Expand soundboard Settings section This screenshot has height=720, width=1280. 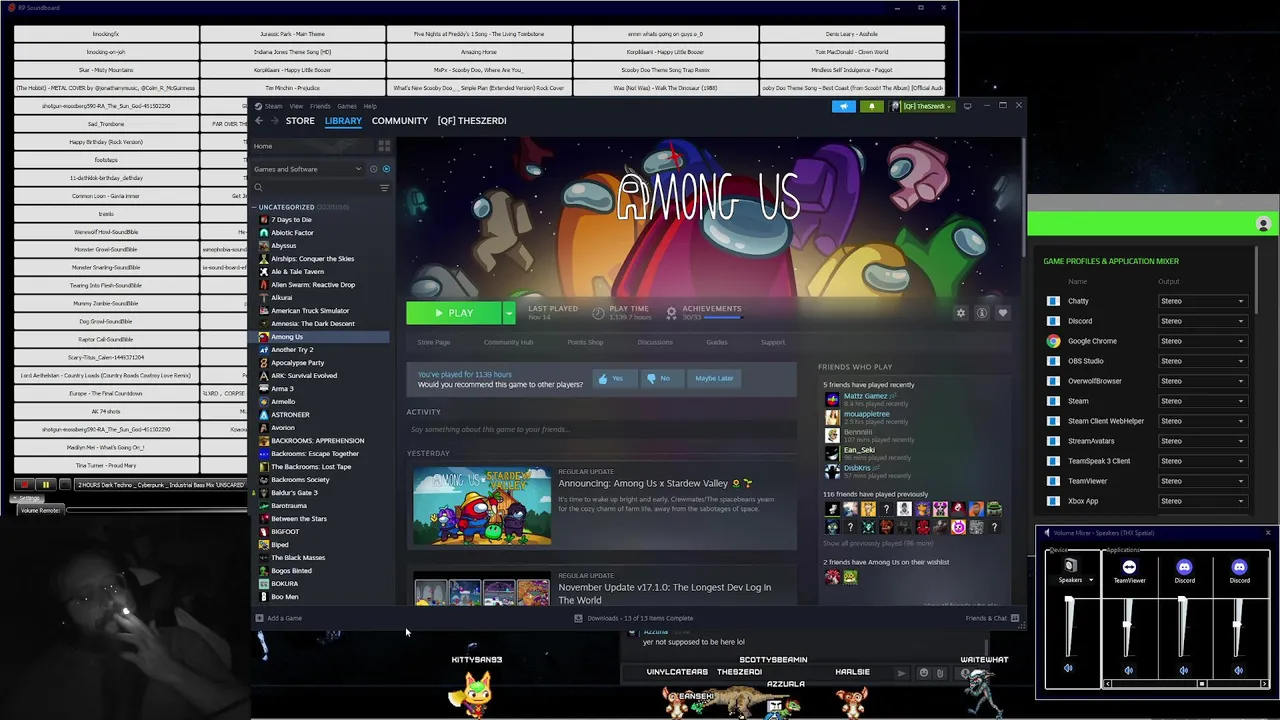[29, 498]
